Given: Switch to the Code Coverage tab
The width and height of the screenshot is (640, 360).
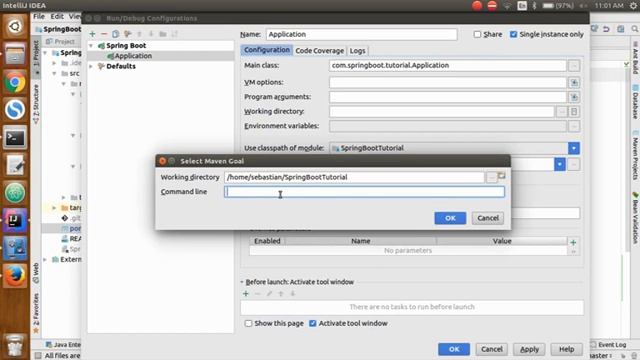Looking at the screenshot, I should click(x=320, y=51).
